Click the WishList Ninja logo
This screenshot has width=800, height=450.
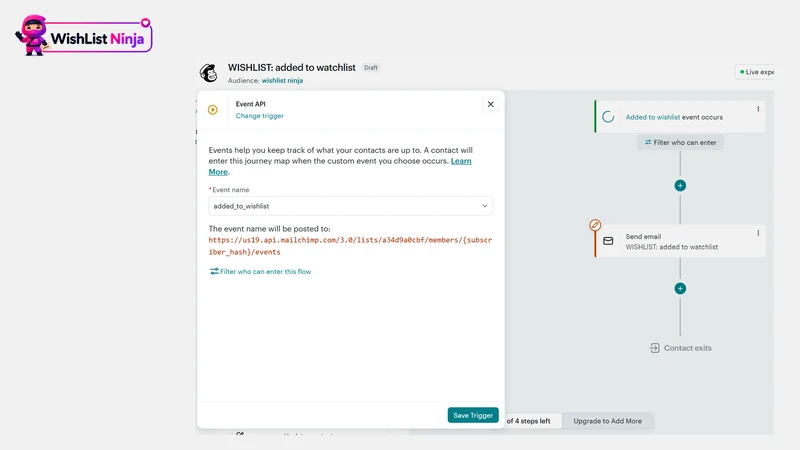click(84, 36)
